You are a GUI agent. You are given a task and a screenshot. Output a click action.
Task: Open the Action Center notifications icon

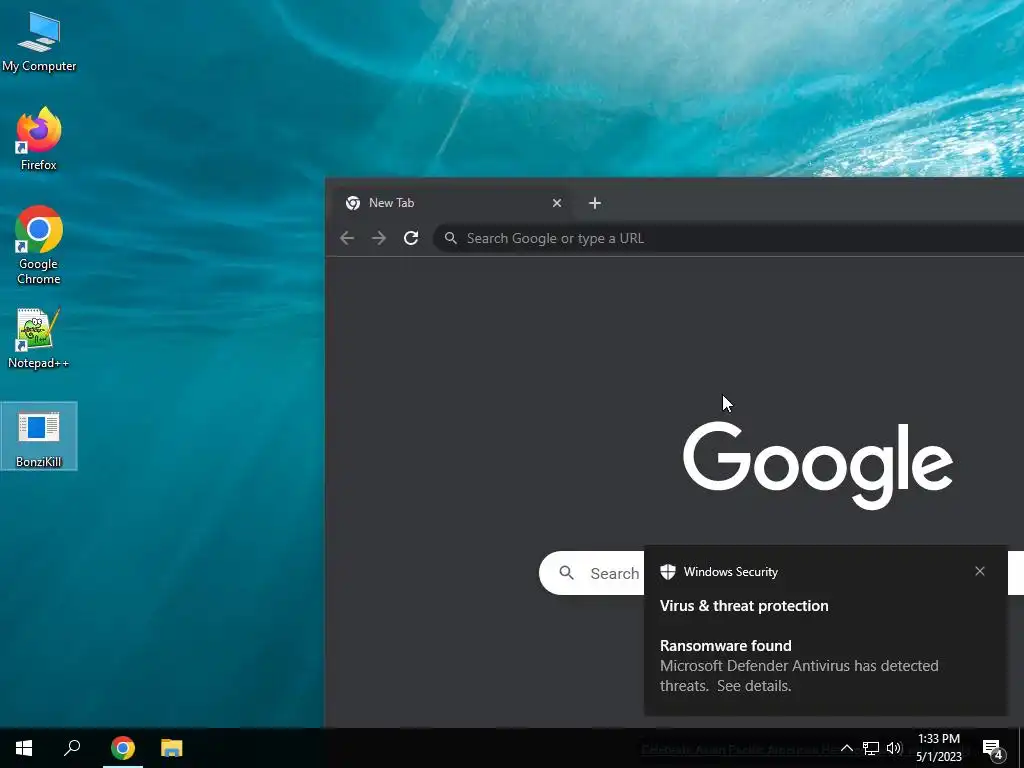point(992,749)
